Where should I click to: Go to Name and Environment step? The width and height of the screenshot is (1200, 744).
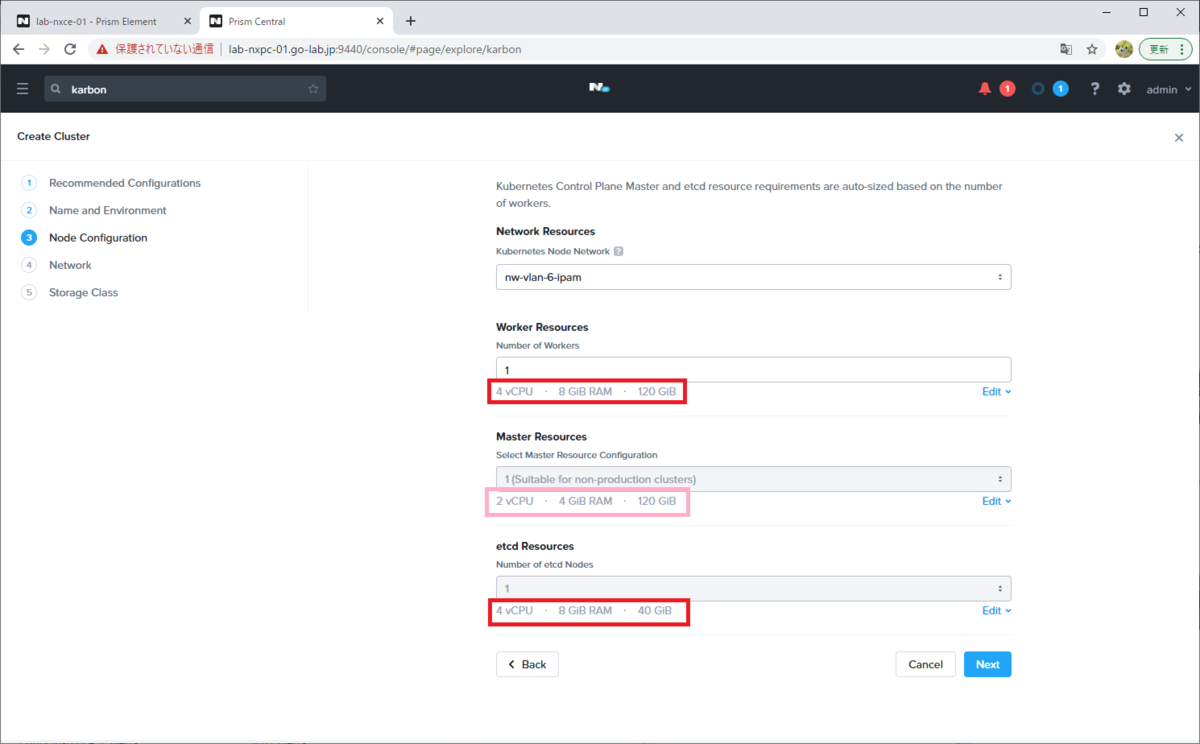[107, 210]
